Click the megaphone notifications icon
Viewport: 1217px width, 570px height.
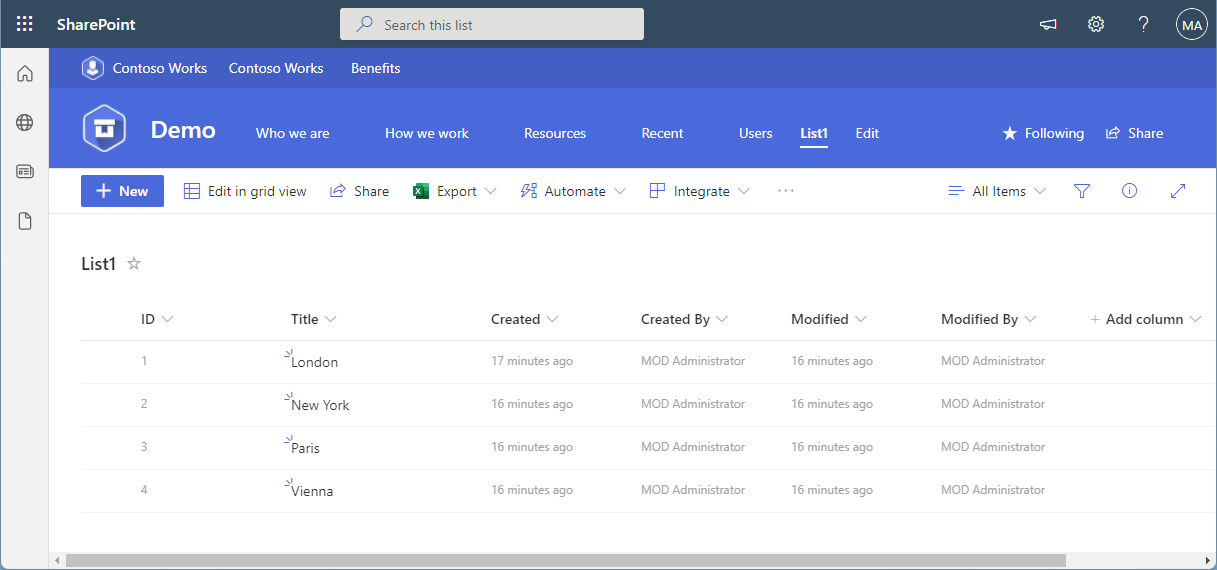click(1048, 24)
